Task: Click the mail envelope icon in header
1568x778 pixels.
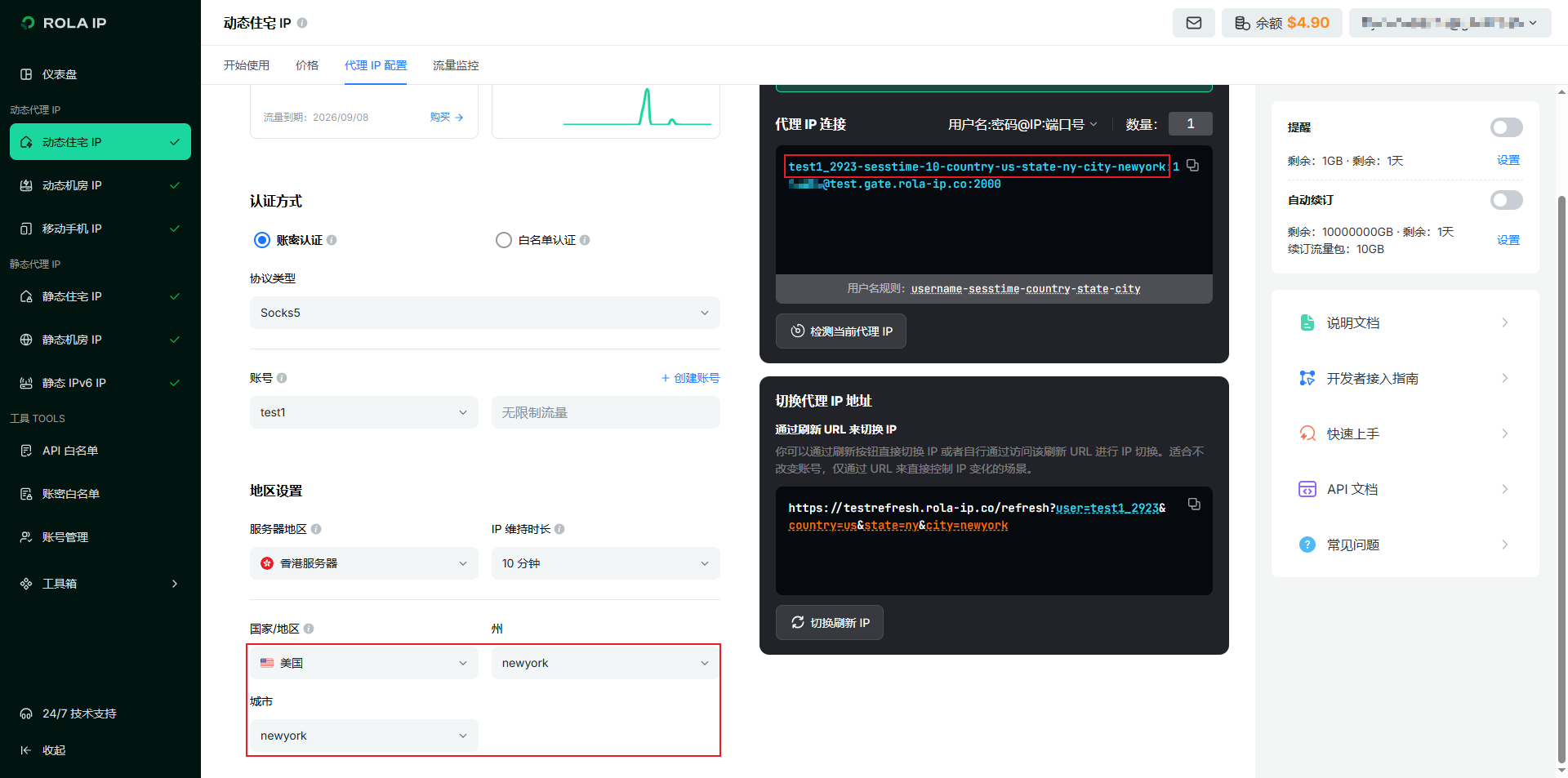Action: [x=1193, y=23]
